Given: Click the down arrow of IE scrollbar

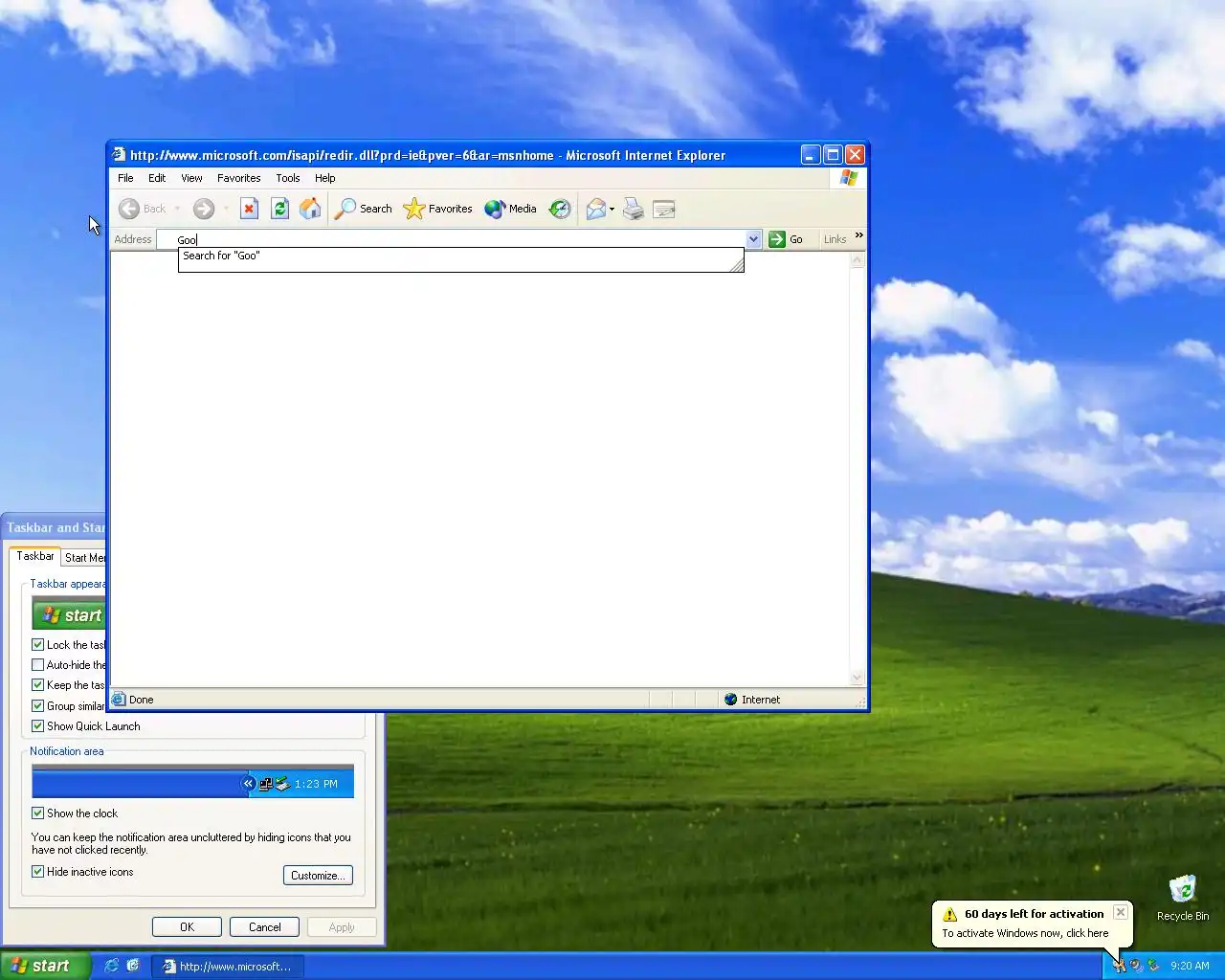Looking at the screenshot, I should pos(857,679).
